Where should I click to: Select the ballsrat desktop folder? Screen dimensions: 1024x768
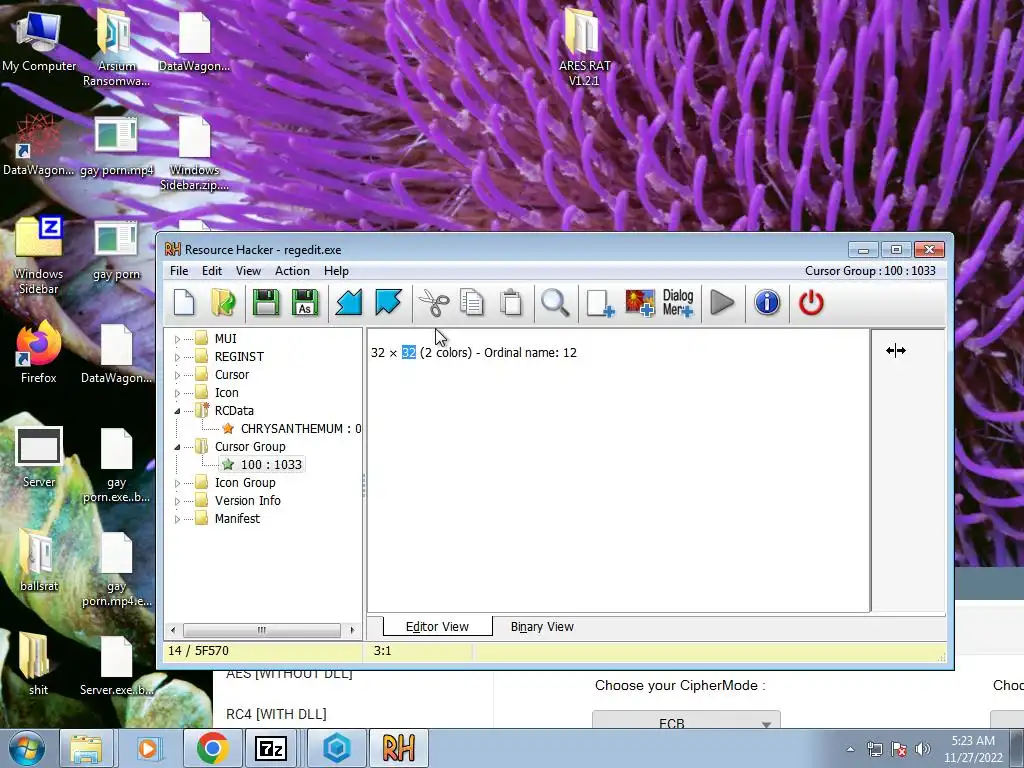tap(39, 560)
